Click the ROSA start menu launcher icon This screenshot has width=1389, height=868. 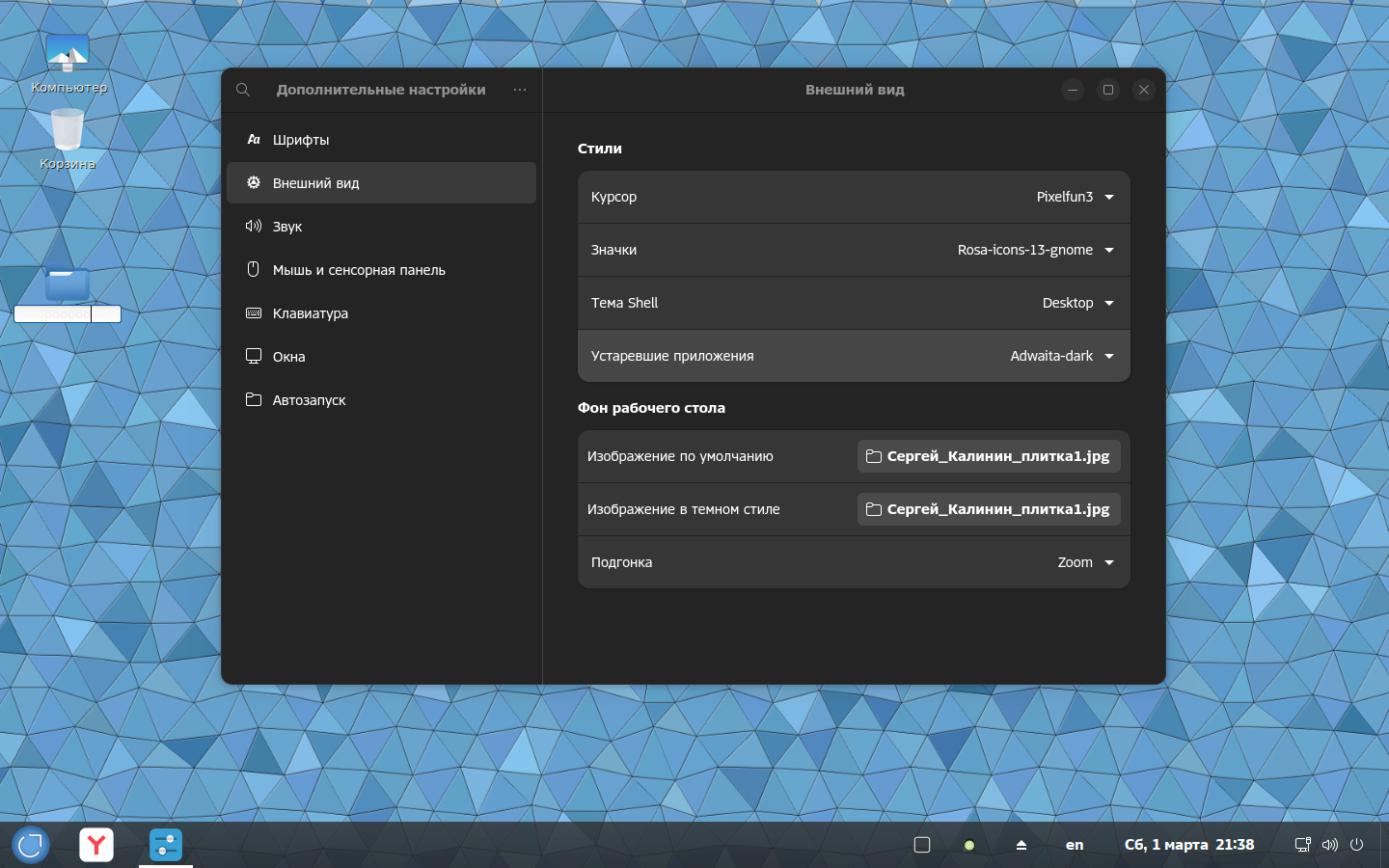[x=31, y=845]
